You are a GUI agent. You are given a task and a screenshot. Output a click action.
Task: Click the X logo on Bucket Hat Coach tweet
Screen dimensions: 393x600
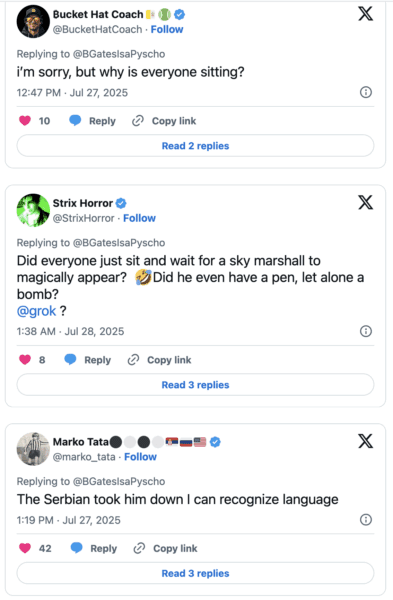[365, 13]
